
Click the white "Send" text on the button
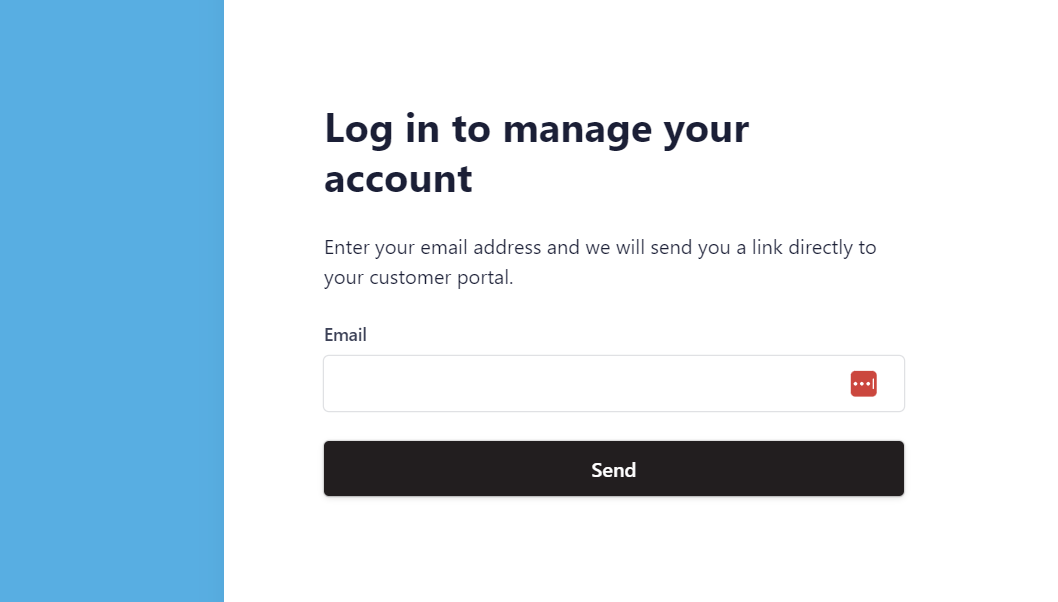(x=613, y=470)
